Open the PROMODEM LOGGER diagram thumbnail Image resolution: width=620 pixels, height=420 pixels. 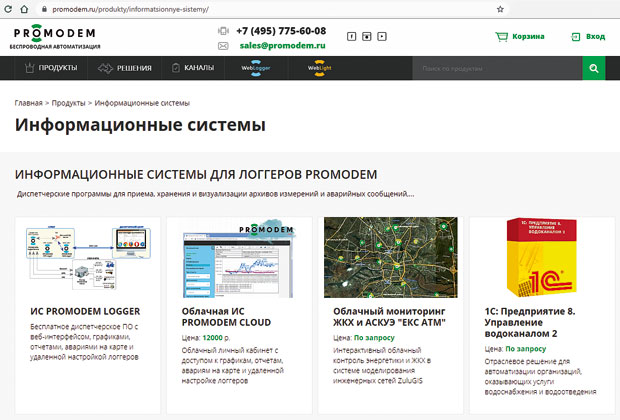tap(88, 257)
